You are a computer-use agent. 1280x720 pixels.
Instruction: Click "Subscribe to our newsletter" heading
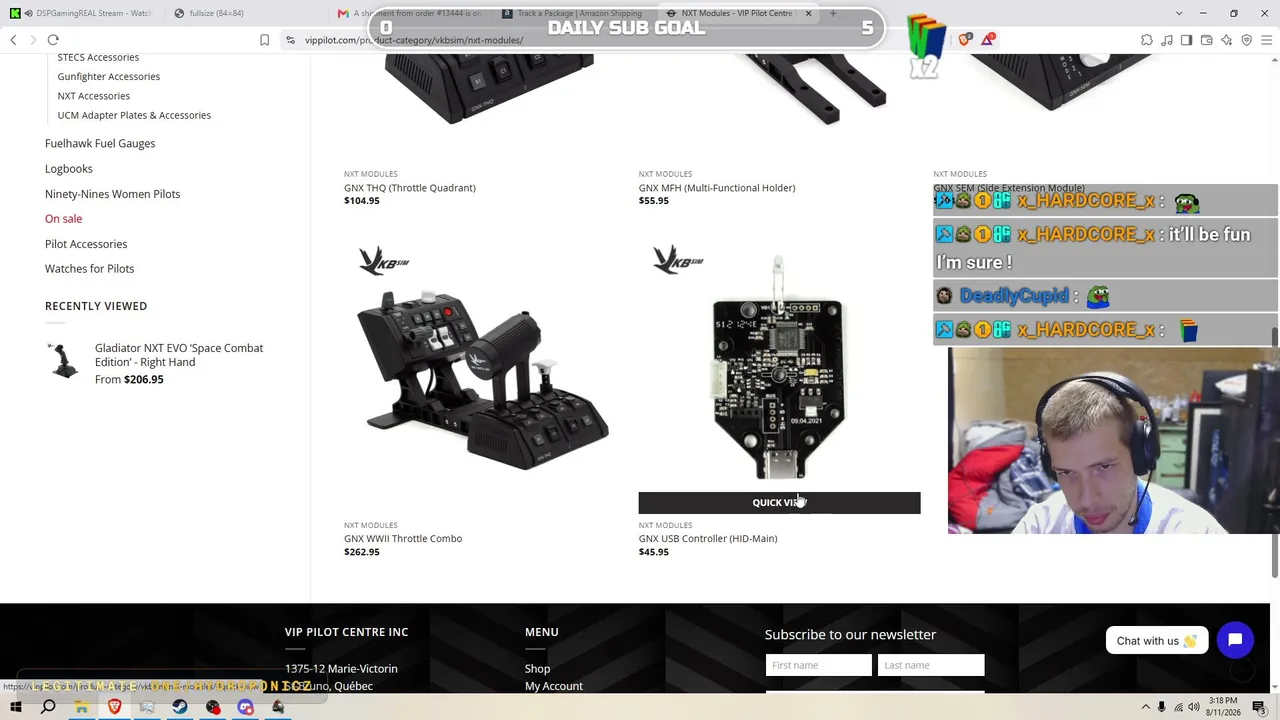(850, 635)
